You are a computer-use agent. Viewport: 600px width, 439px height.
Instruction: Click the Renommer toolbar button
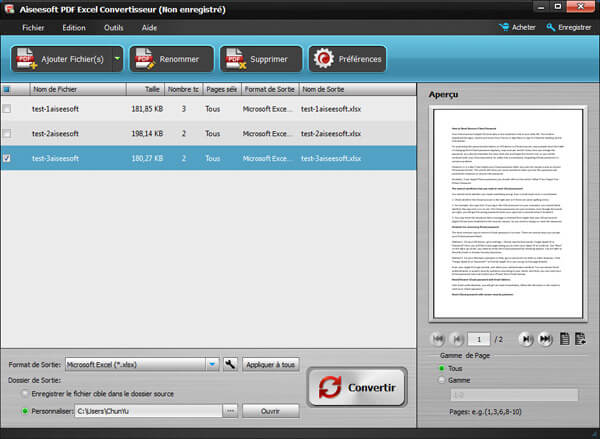click(171, 59)
